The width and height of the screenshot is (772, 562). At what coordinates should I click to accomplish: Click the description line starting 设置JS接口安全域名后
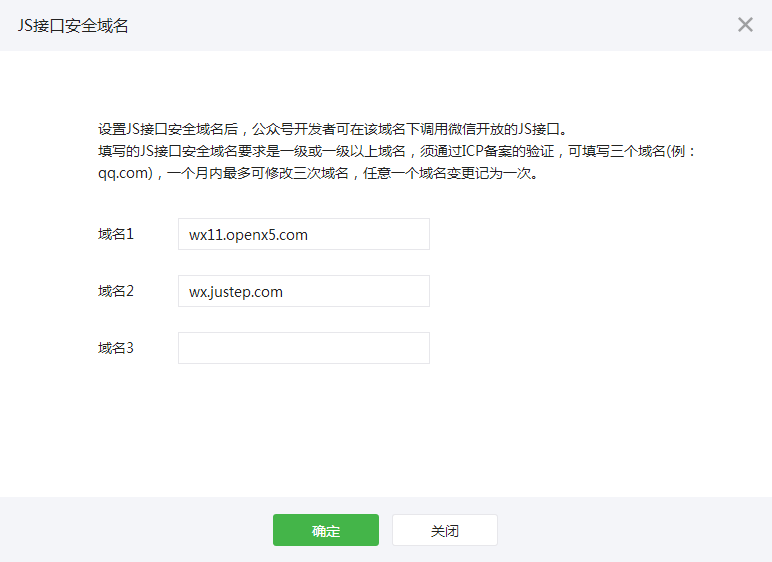coord(333,129)
